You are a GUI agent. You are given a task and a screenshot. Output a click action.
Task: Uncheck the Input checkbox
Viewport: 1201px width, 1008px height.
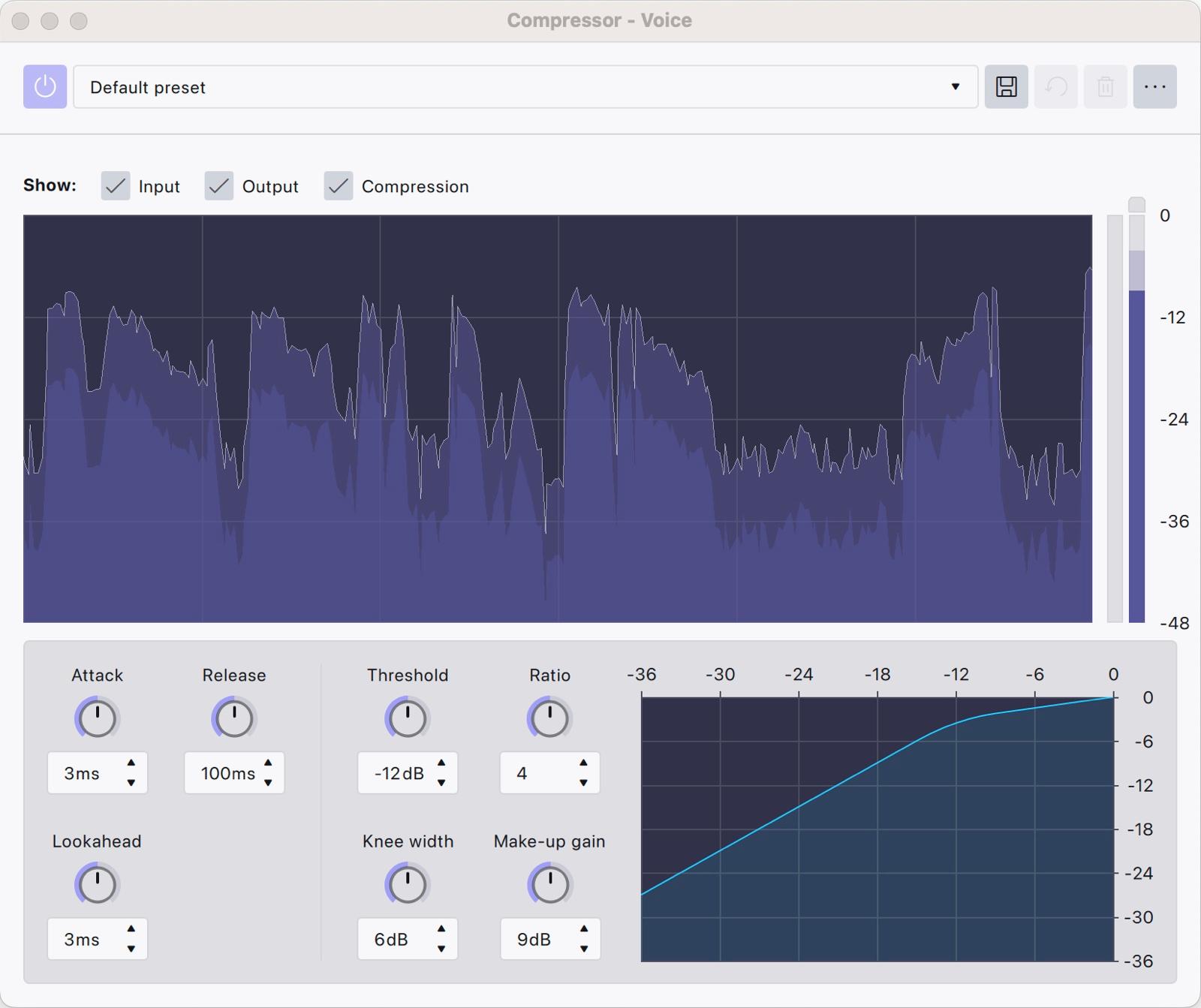coord(116,186)
